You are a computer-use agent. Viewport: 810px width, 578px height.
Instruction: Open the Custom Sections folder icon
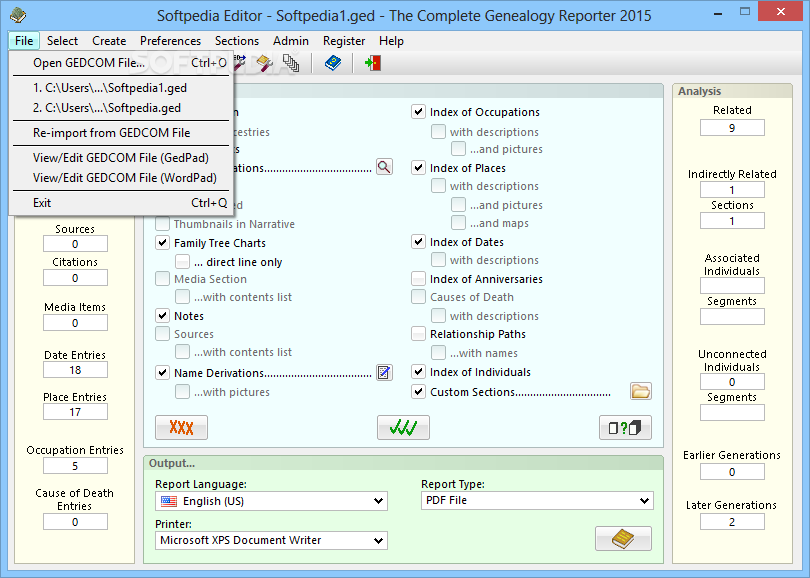[x=641, y=391]
